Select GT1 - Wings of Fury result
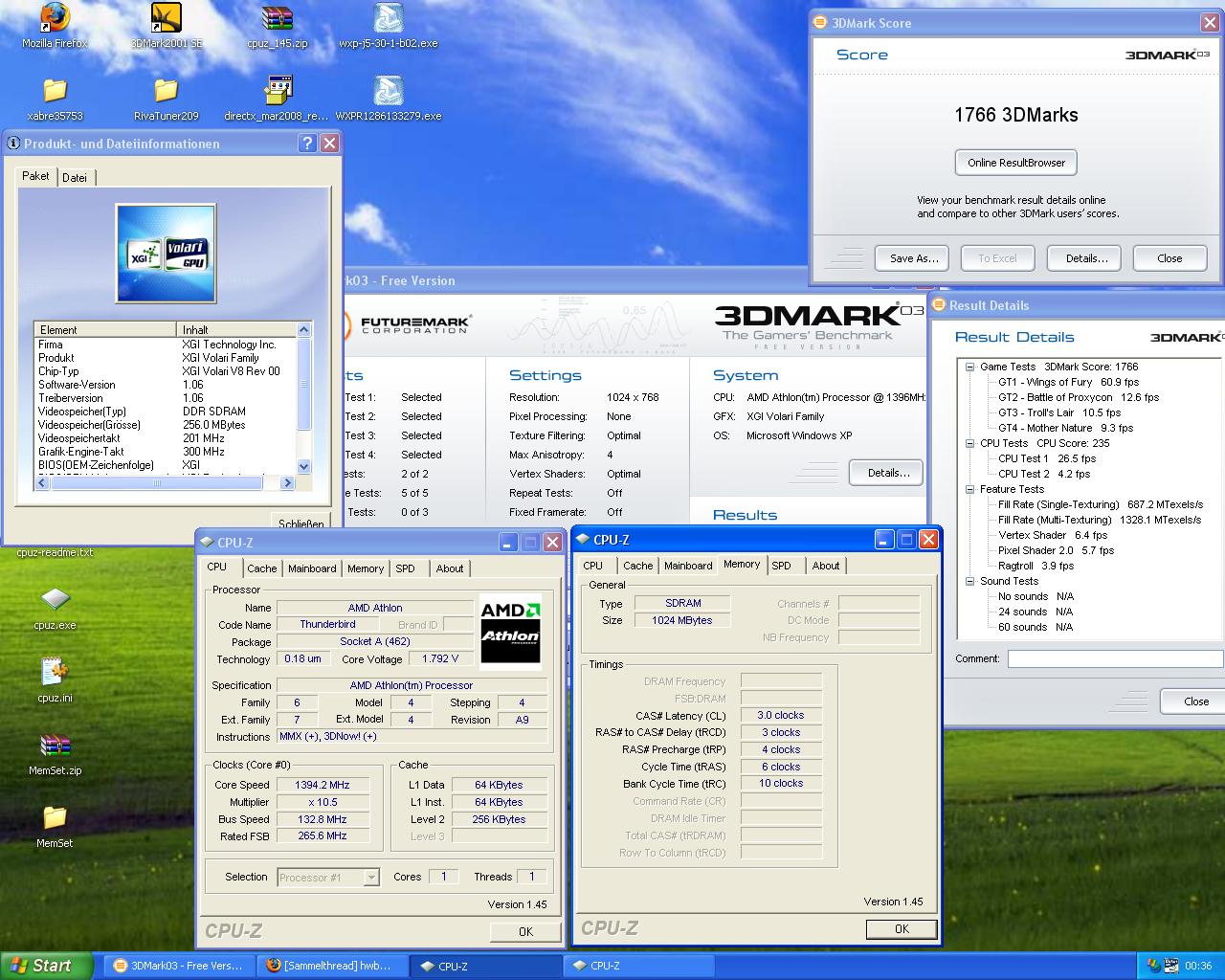 tap(1068, 382)
